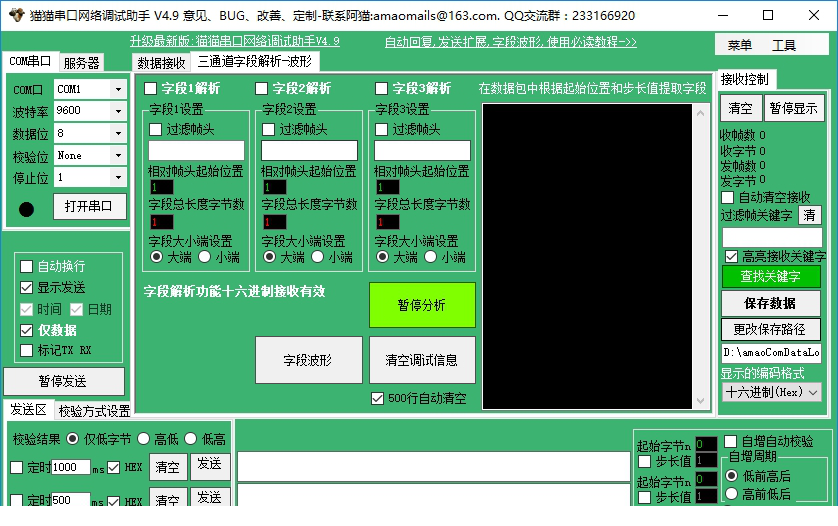Click 过滤帧关键字 input field
This screenshot has height=526, width=838.
click(x=772, y=237)
